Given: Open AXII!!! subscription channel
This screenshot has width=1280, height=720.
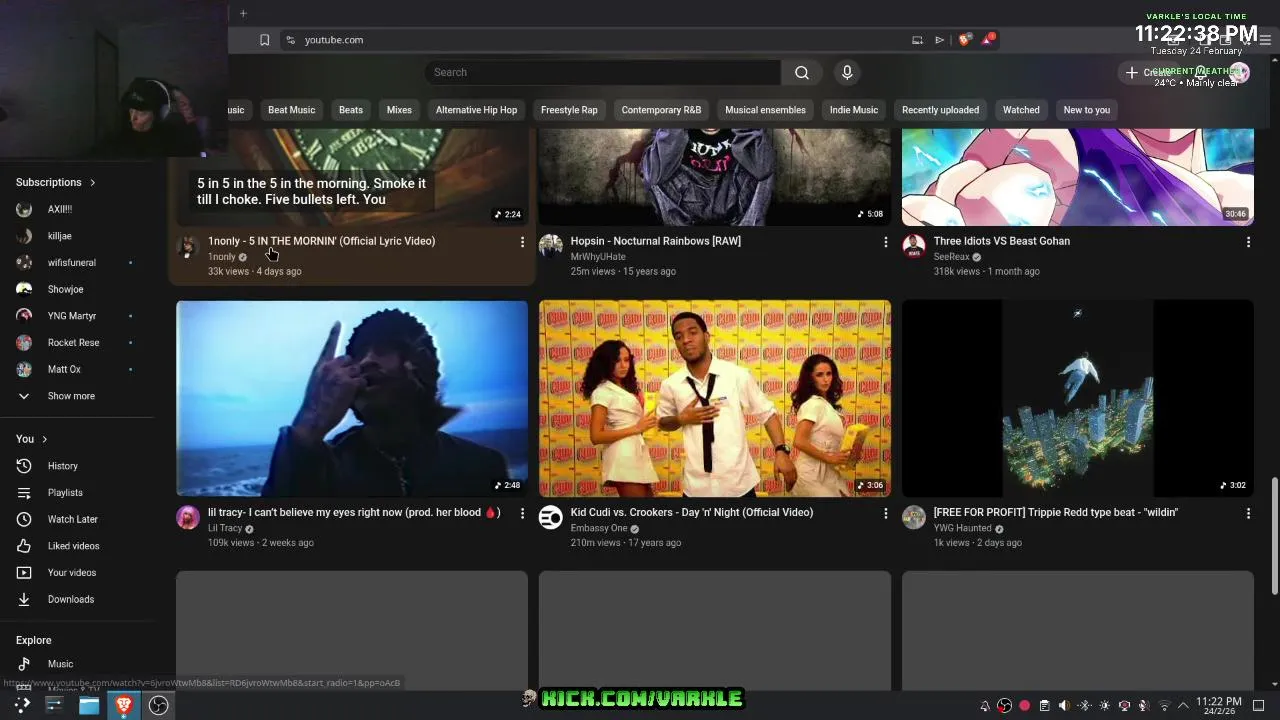Looking at the screenshot, I should 76,209.
